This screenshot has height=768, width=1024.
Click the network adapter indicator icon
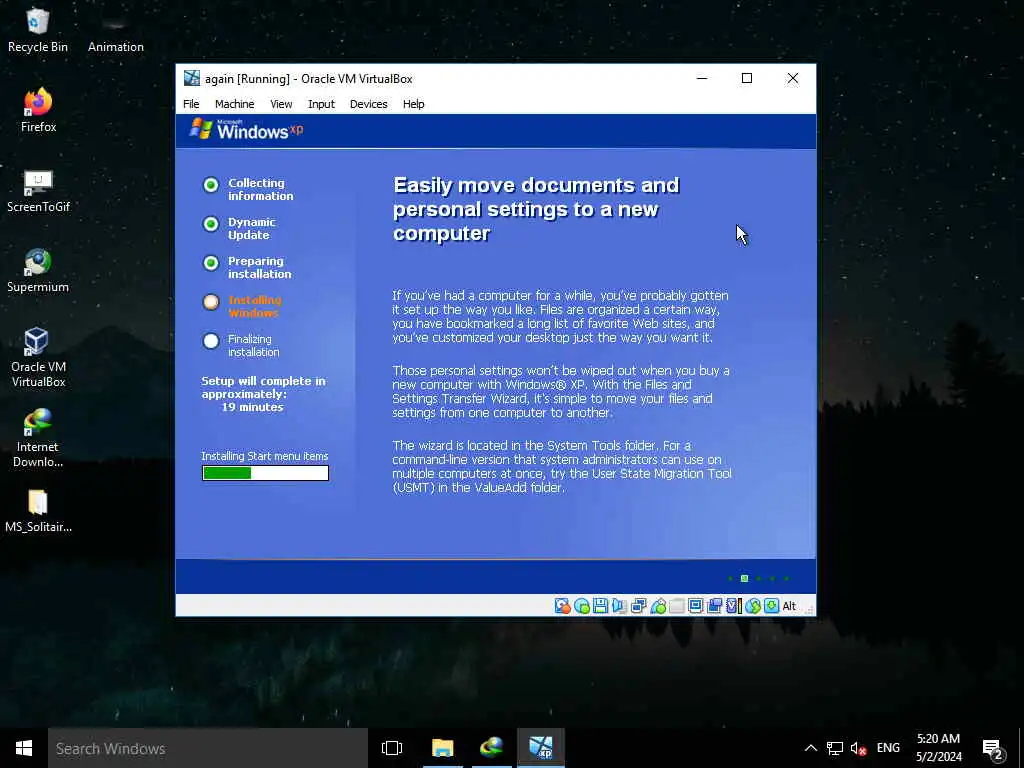[x=638, y=606]
